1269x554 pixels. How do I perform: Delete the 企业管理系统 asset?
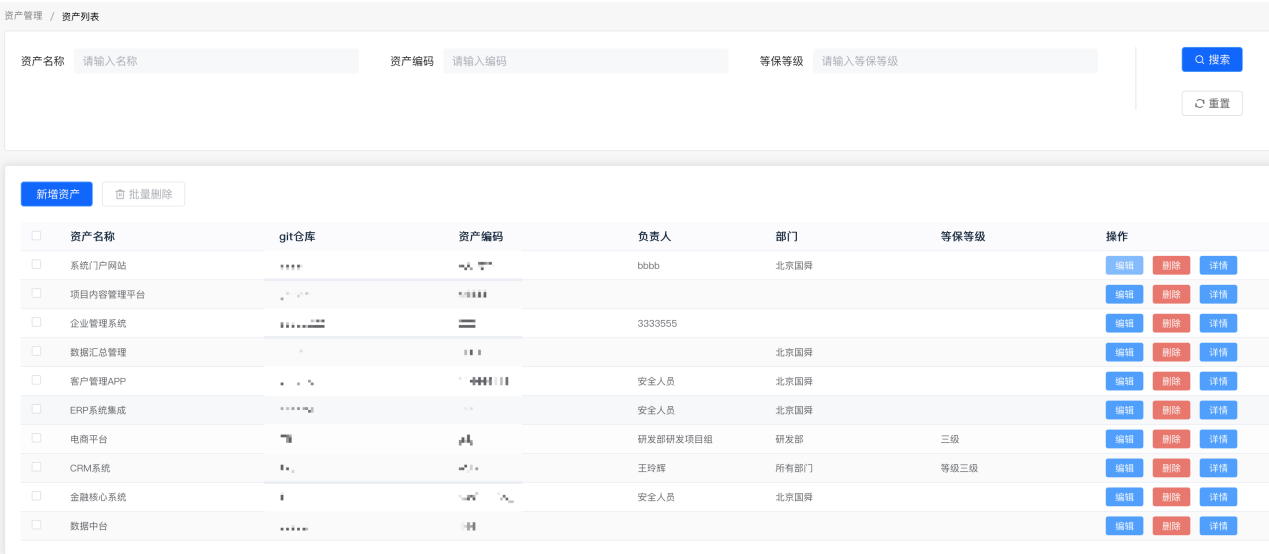pyautogui.click(x=1171, y=323)
